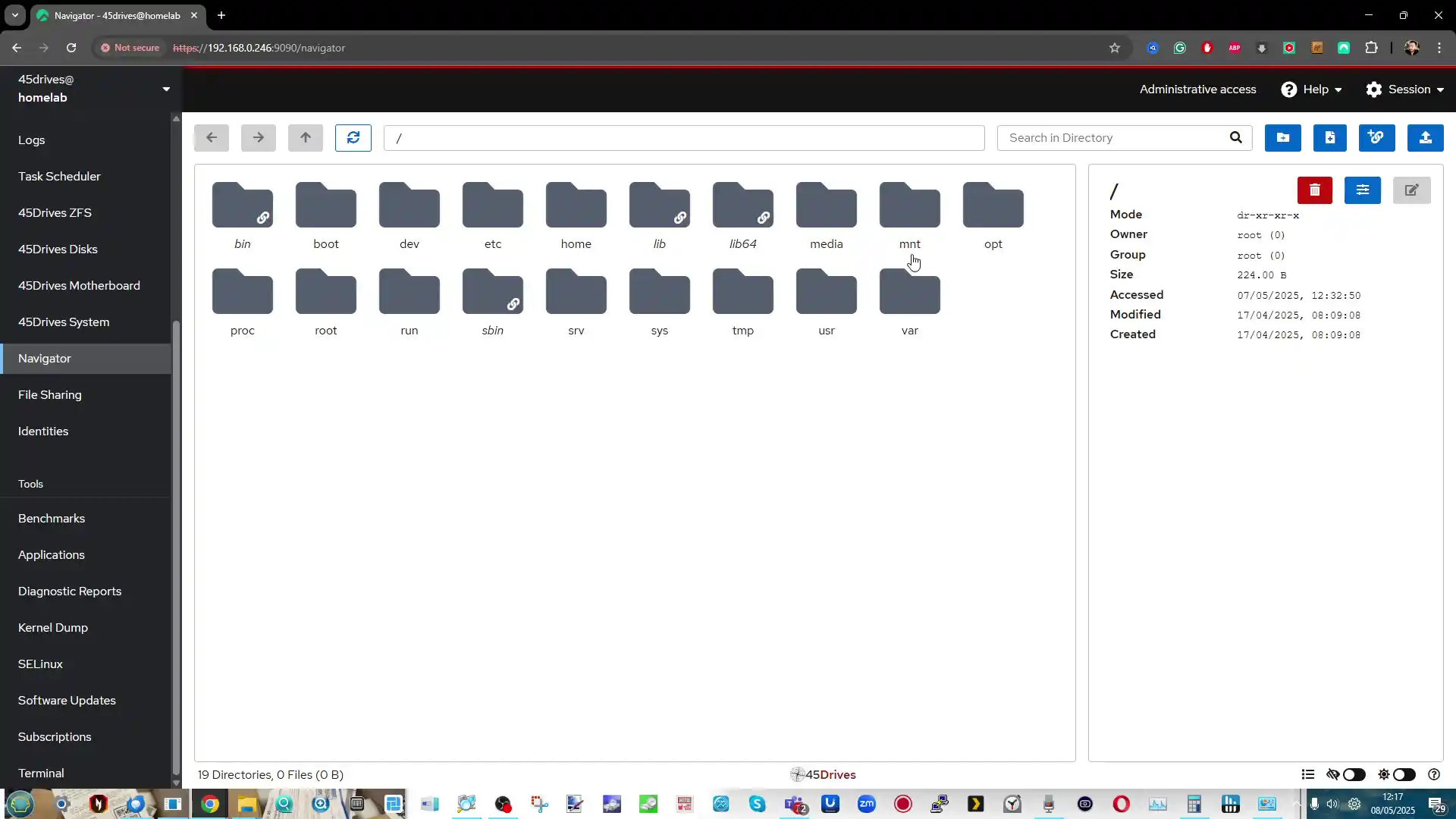The height and width of the screenshot is (819, 1456).
Task: Upload files to this directory
Action: [1426, 138]
